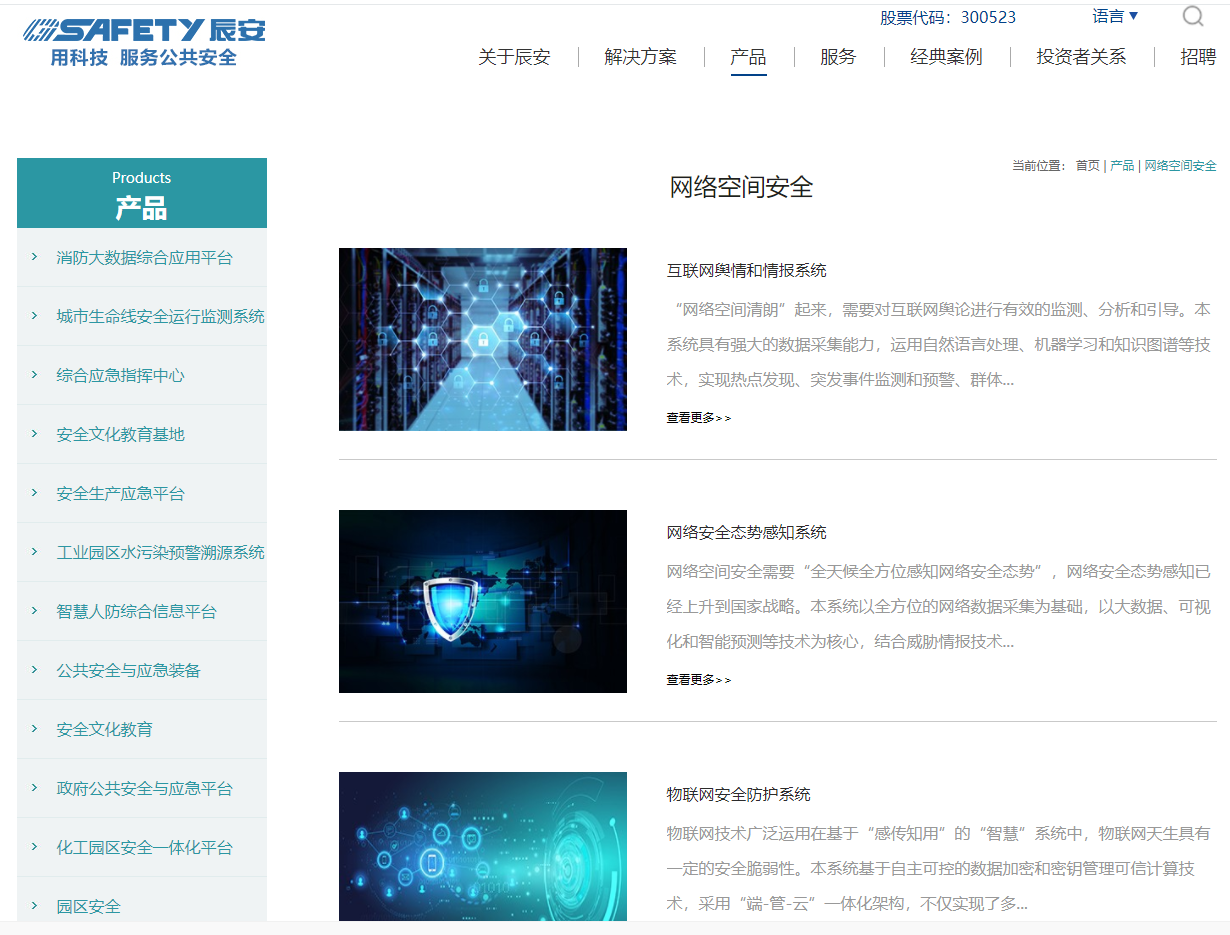Viewport: 1230px width, 935px height.
Task: Click chevron beside 消防大数据综合应用平台
Action: [35, 258]
